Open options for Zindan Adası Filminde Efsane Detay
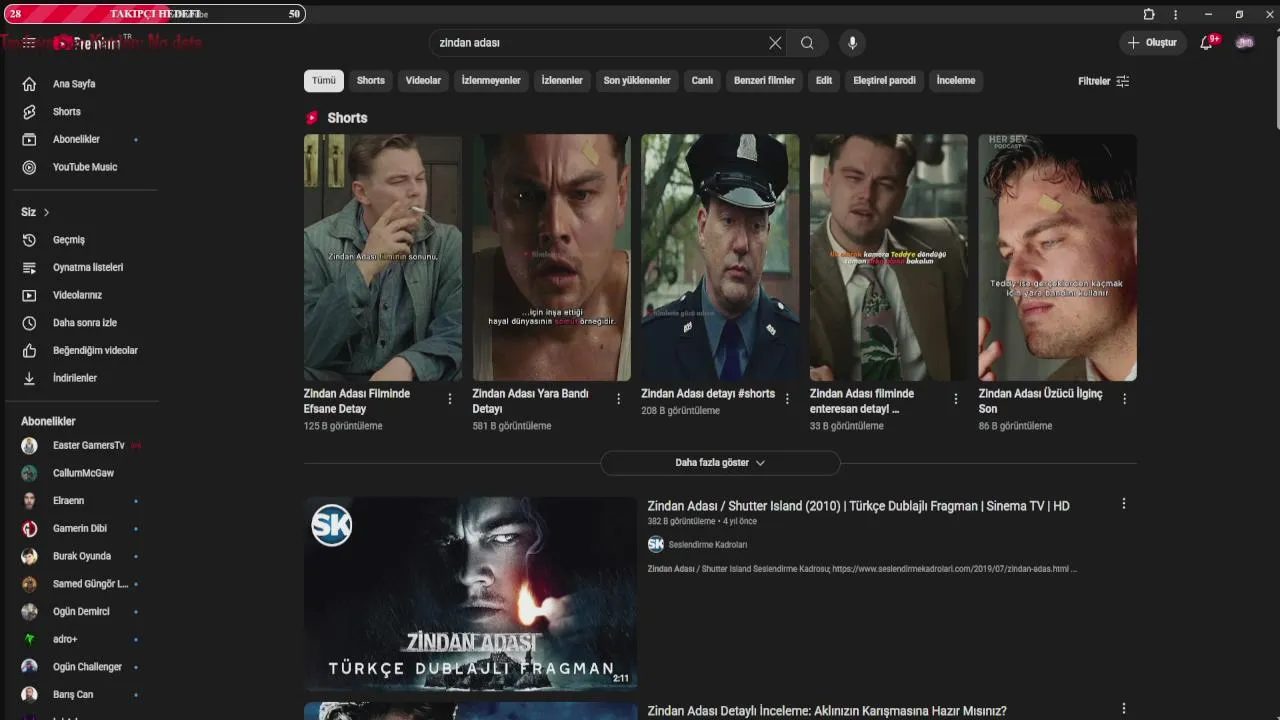Image resolution: width=1280 pixels, height=720 pixels. click(x=450, y=399)
